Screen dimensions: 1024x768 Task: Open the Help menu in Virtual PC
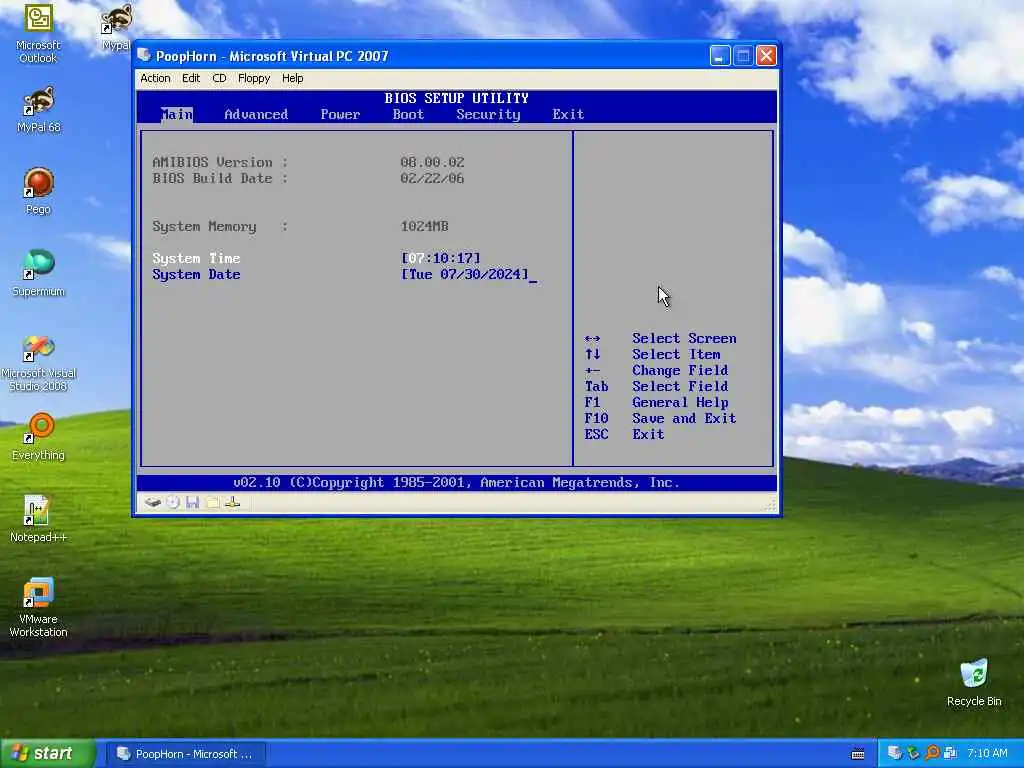pos(292,78)
